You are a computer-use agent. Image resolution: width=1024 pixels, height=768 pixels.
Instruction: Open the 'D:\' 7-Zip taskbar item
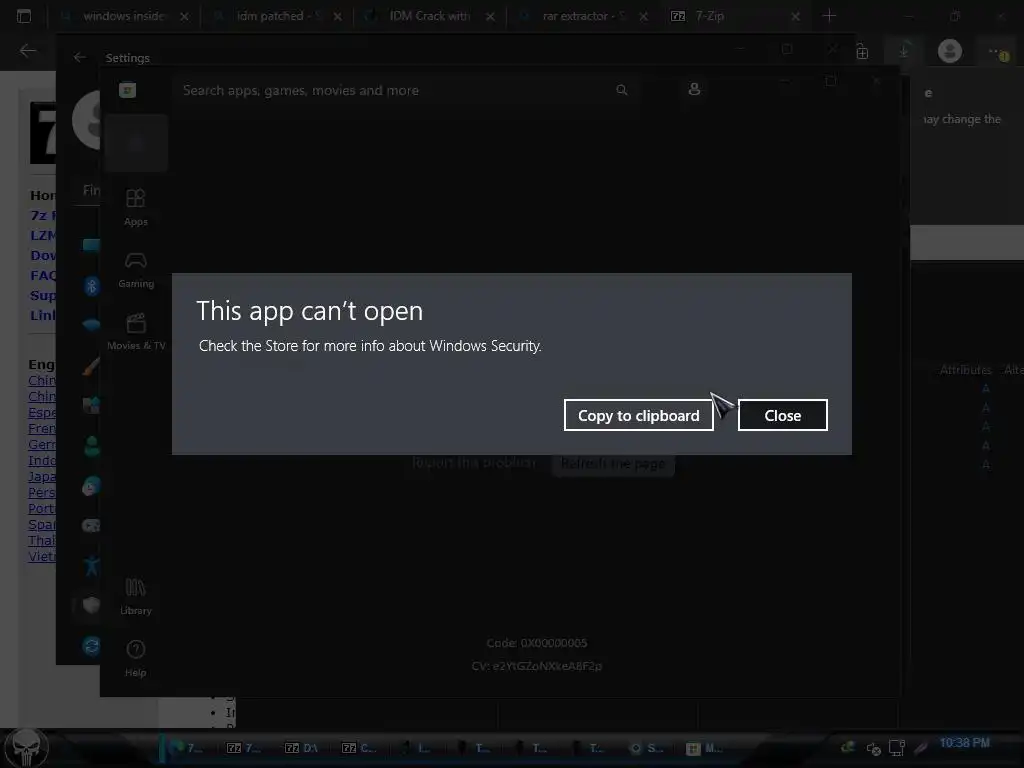[302, 748]
